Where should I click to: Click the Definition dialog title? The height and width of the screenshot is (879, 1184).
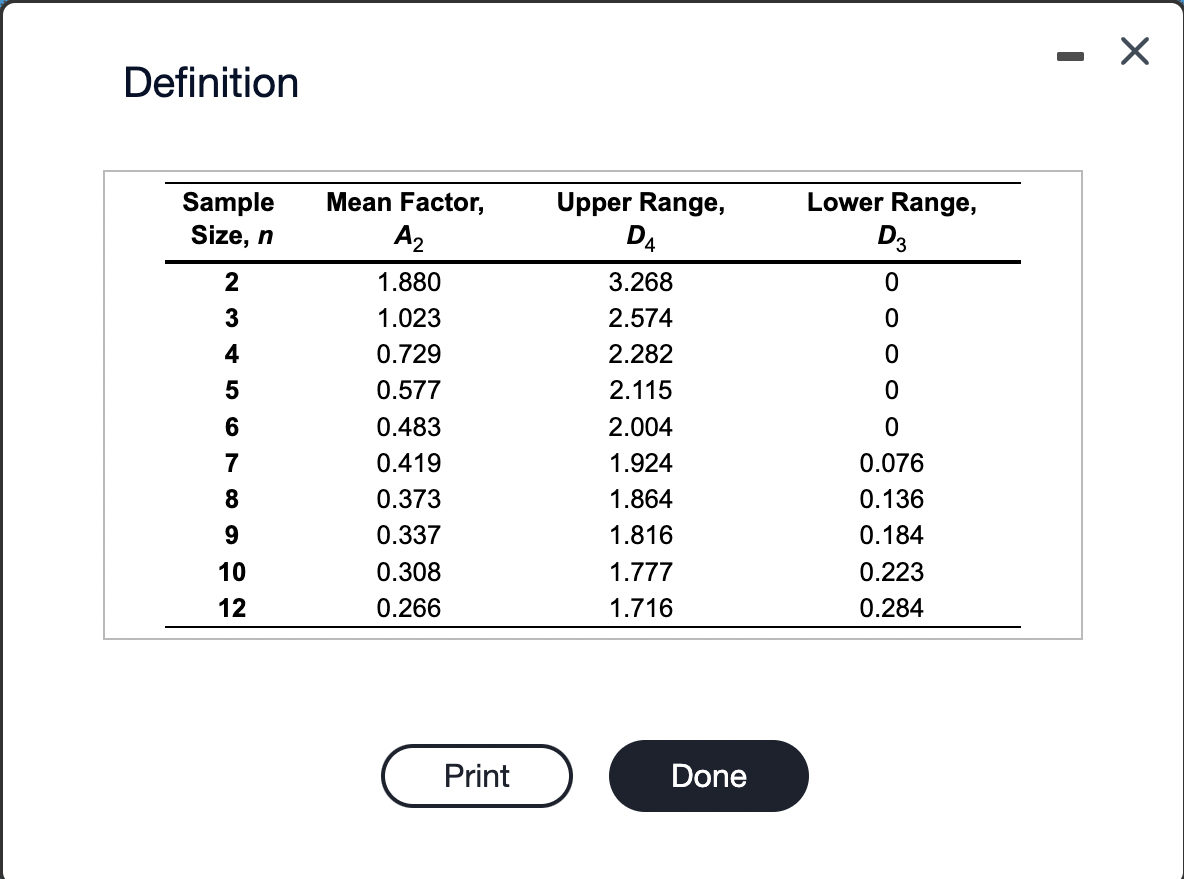click(212, 82)
